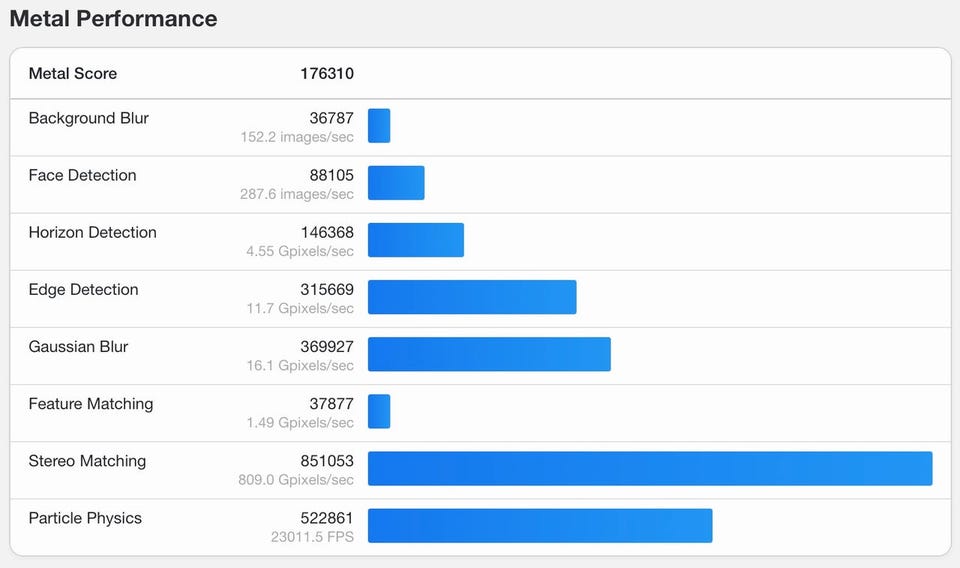960x568 pixels.
Task: Click the Background Blur score bar
Action: [x=379, y=125]
